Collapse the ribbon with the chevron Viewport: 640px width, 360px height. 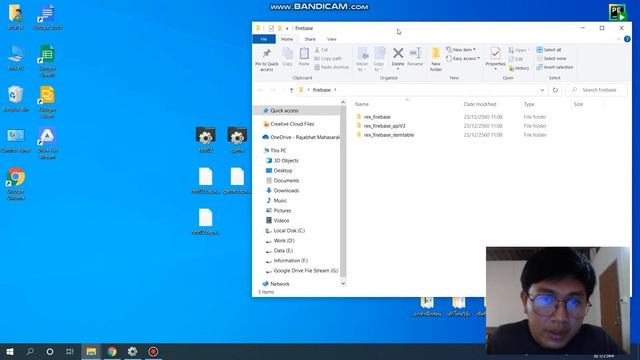pos(618,39)
